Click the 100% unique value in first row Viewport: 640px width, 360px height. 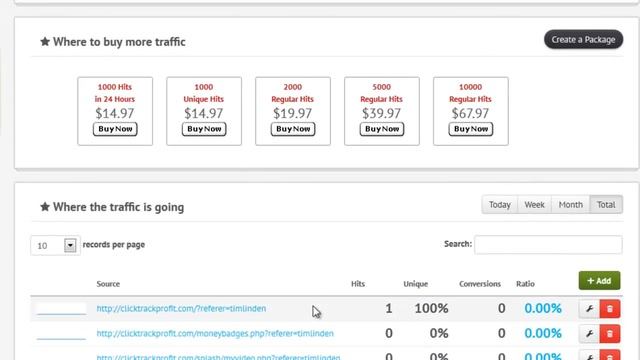[431, 309]
